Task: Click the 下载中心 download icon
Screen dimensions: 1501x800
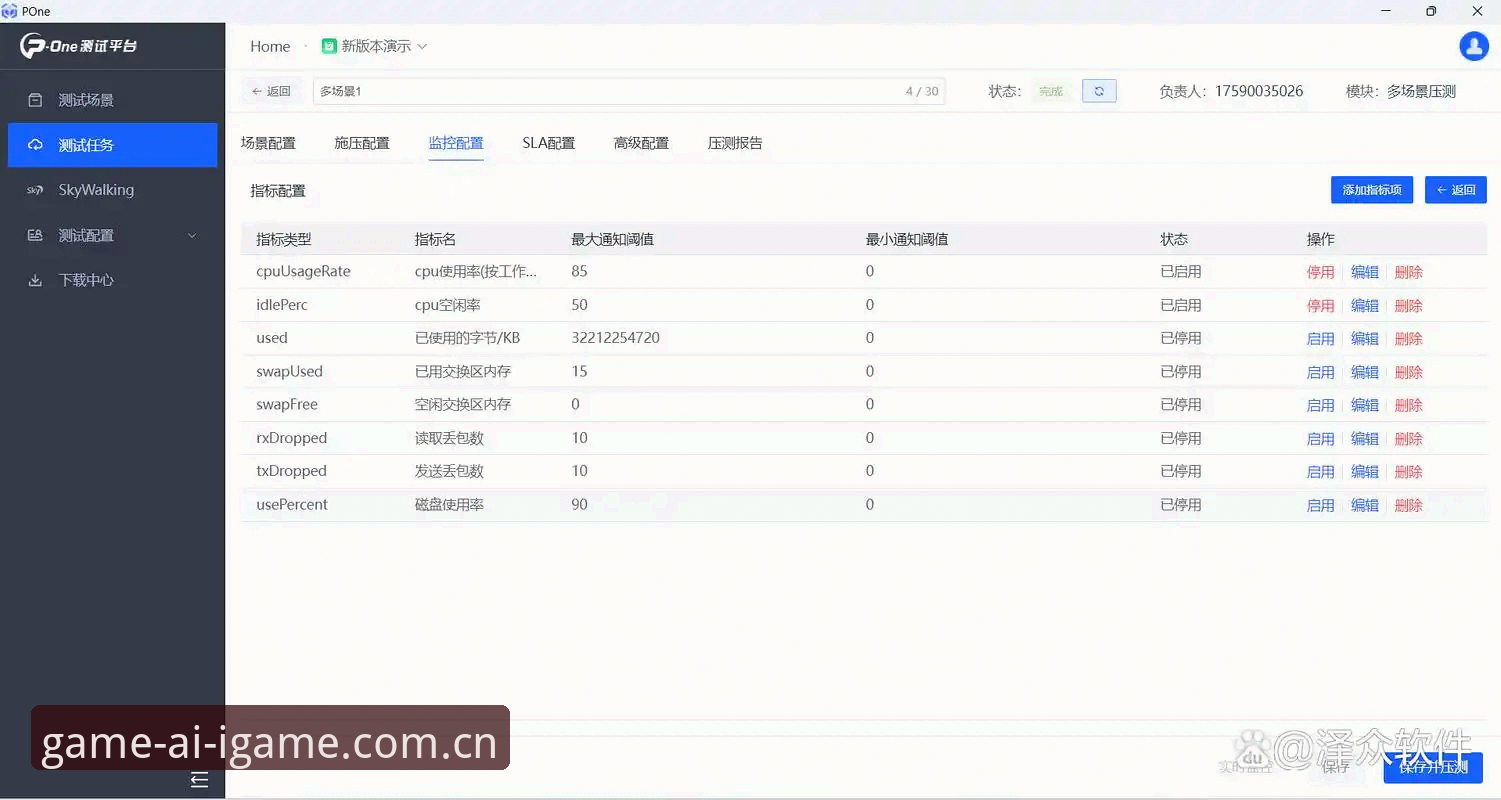Action: 35,280
